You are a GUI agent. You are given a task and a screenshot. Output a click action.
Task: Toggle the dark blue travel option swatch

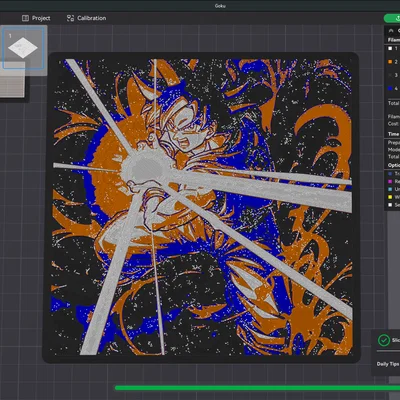tap(390, 174)
